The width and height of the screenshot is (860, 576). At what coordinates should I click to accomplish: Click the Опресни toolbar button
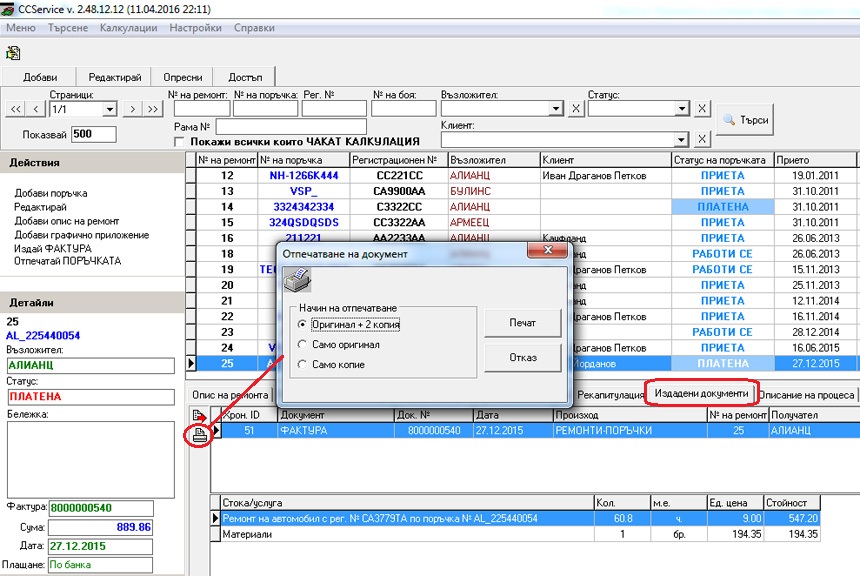point(183,77)
